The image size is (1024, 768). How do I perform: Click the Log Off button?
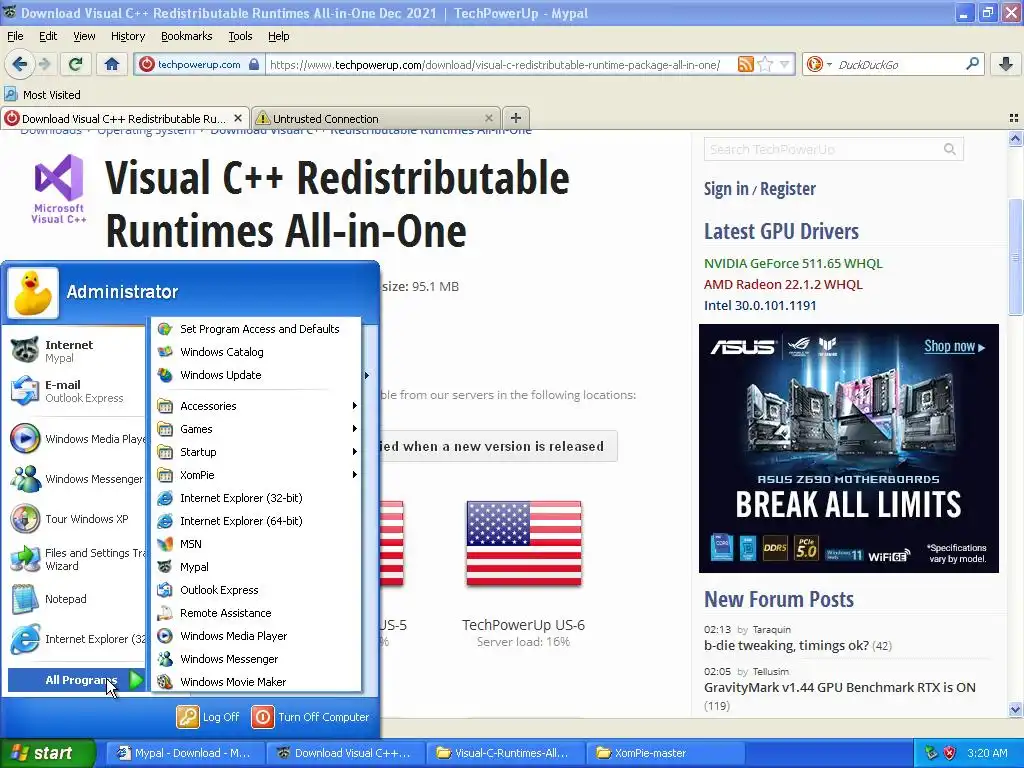coord(208,717)
